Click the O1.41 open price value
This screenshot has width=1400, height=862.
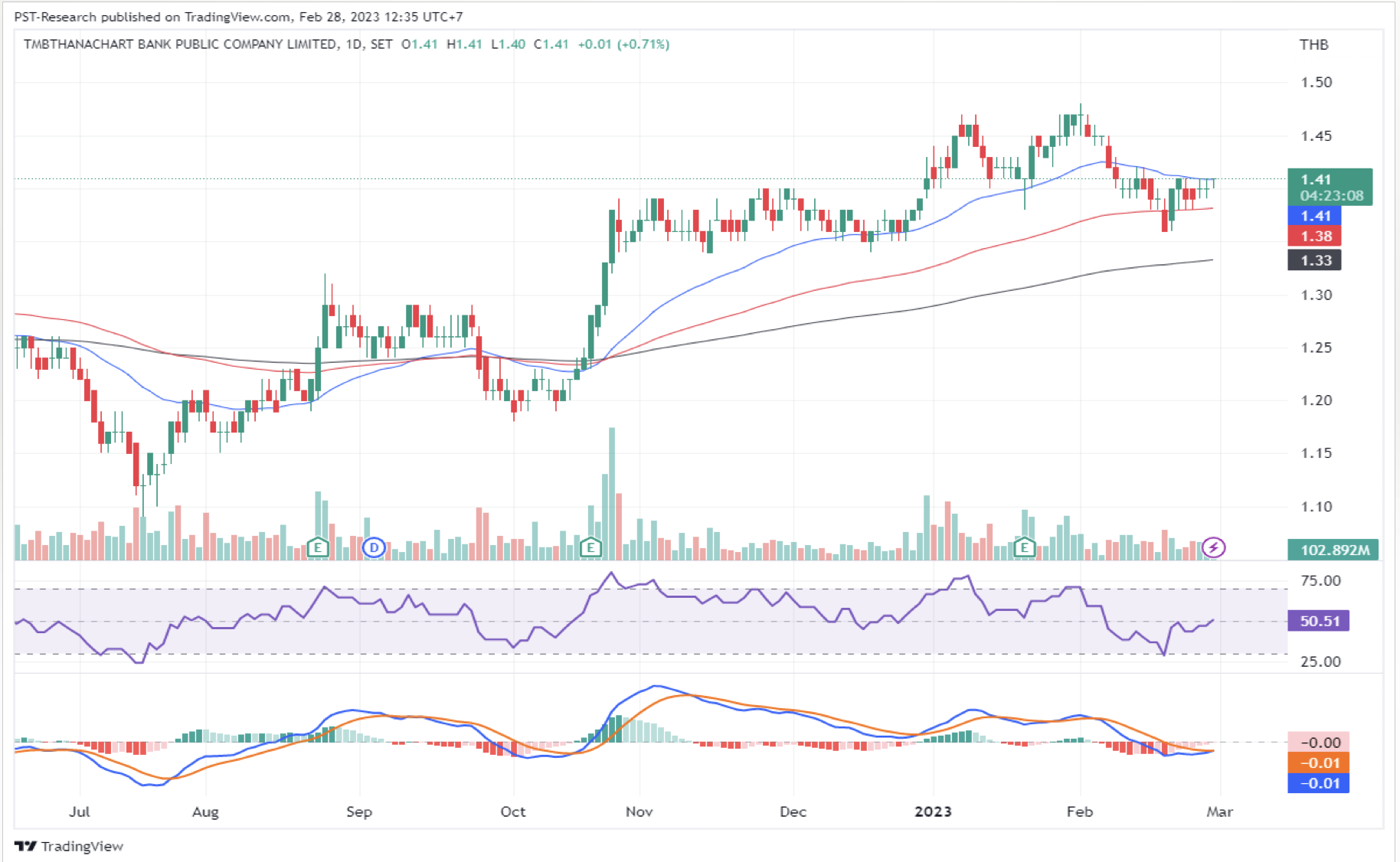420,44
